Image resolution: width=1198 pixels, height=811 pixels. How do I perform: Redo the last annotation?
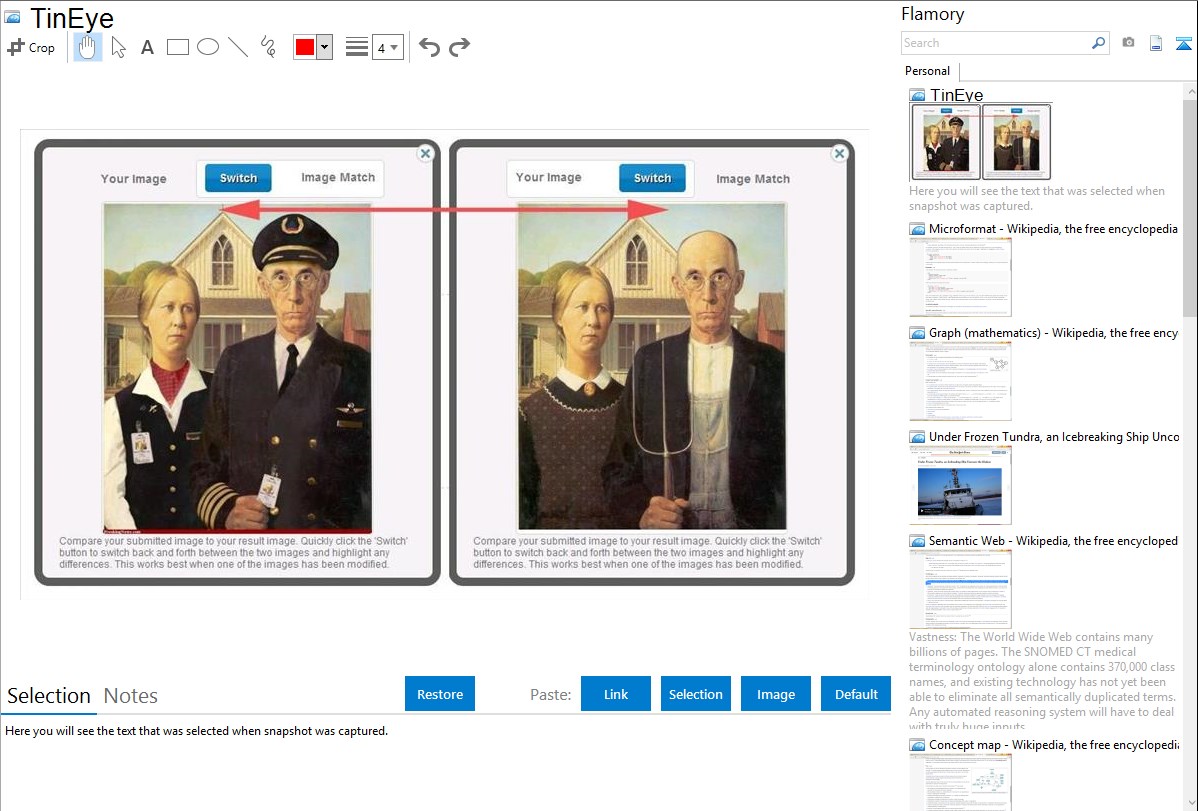click(x=460, y=47)
